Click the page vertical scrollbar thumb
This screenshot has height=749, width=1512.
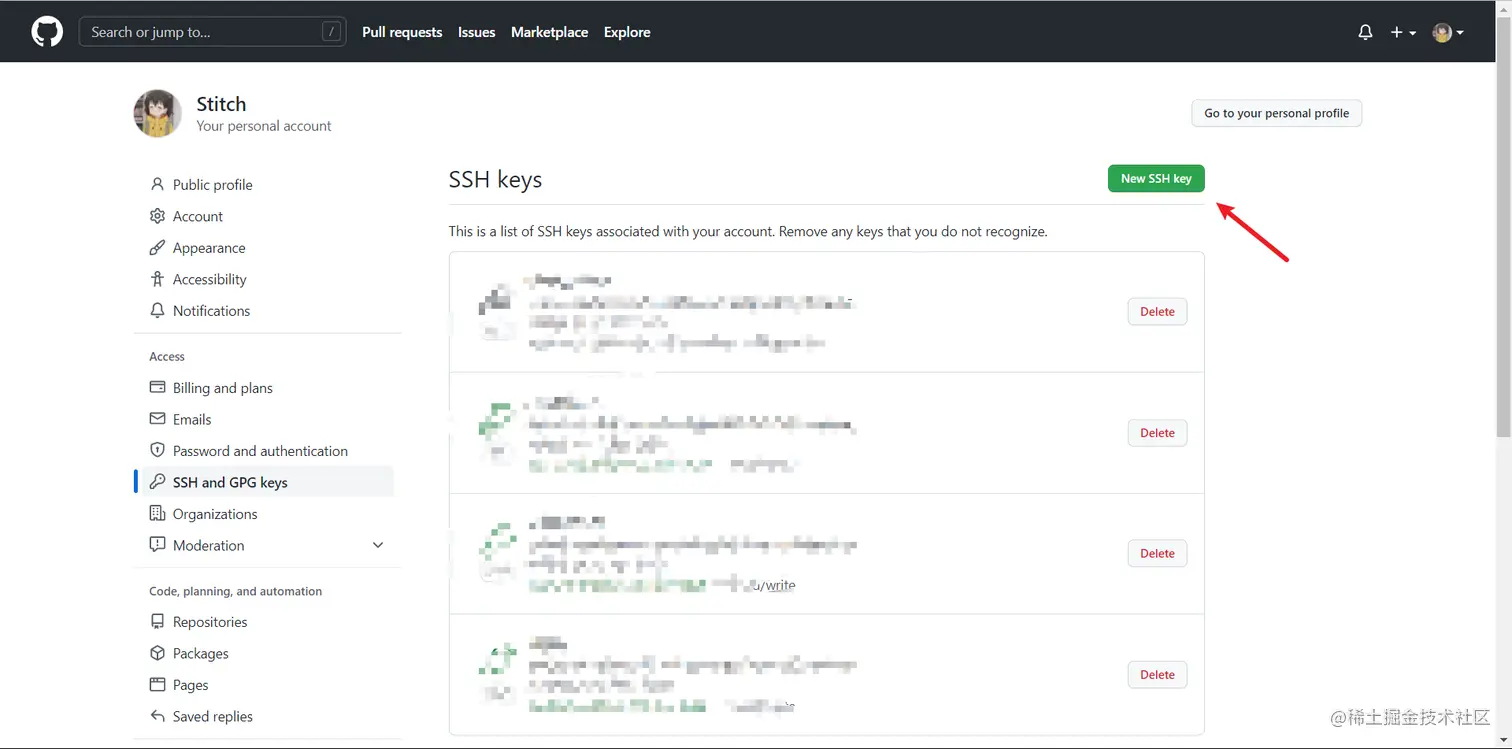pyautogui.click(x=1503, y=228)
